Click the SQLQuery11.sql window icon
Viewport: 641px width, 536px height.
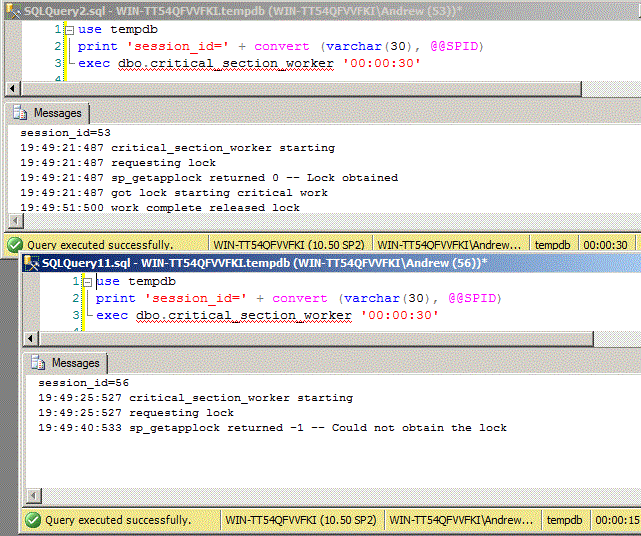coord(31,263)
